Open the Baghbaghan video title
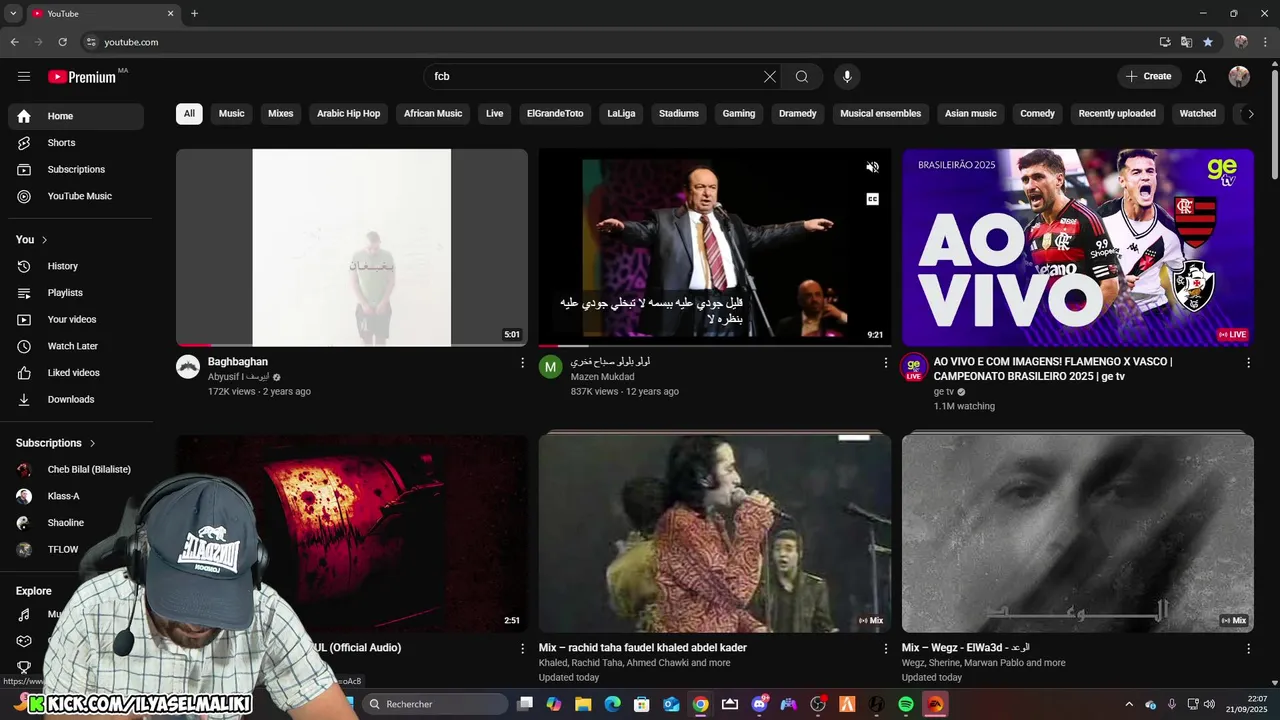This screenshot has width=1280, height=720. (238, 362)
